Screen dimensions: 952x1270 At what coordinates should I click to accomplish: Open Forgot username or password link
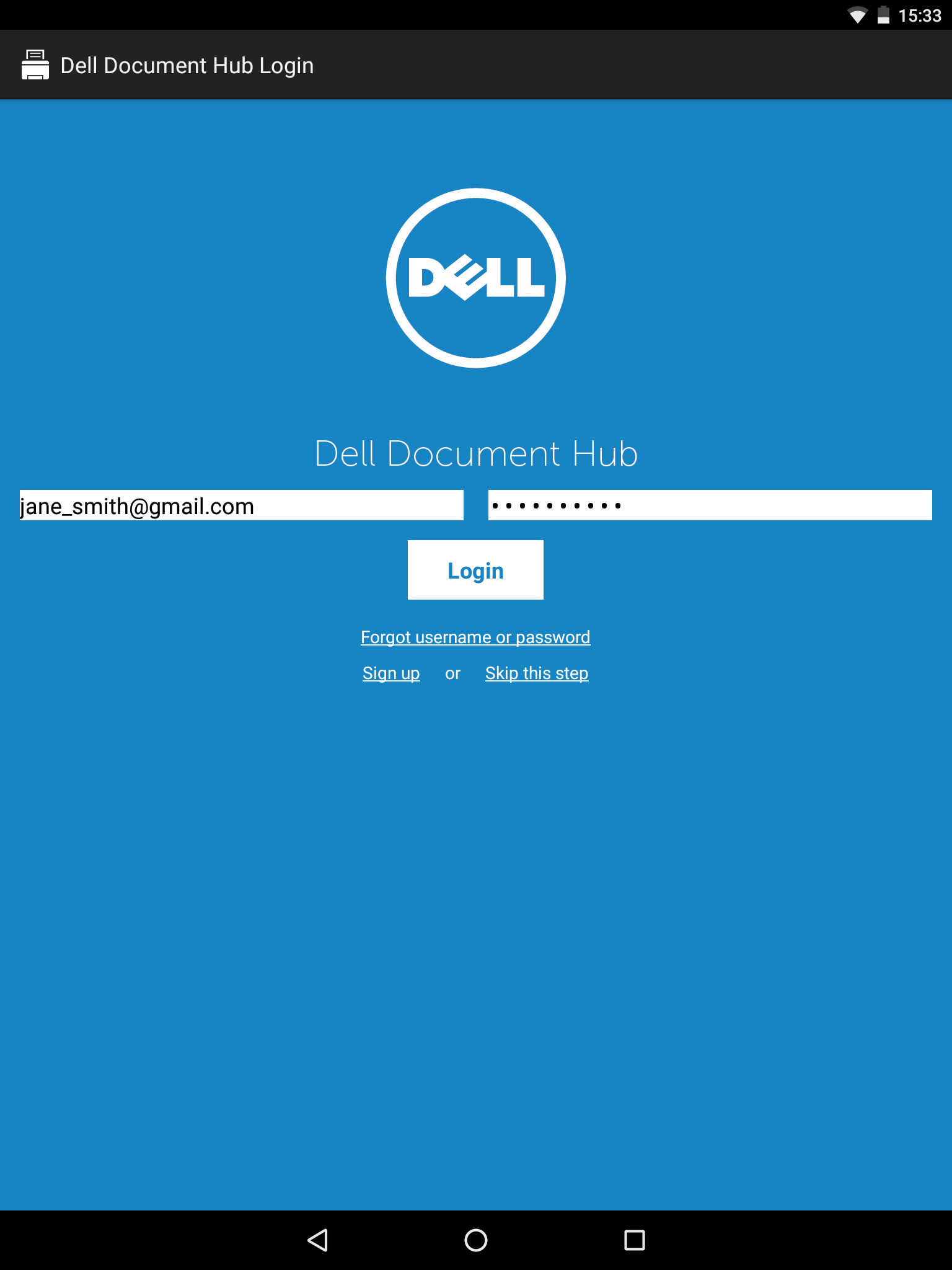click(475, 637)
